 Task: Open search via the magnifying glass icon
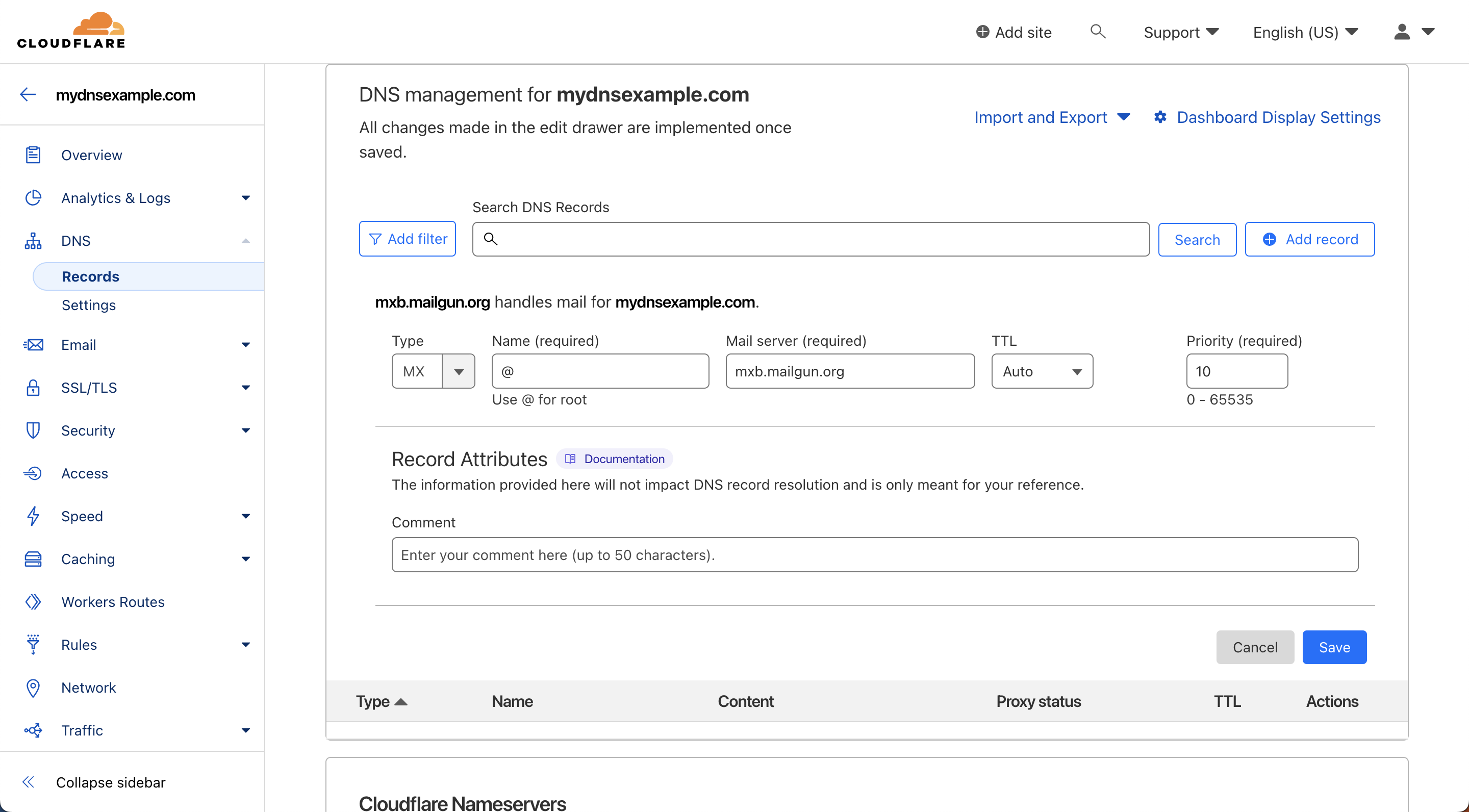pyautogui.click(x=1098, y=32)
